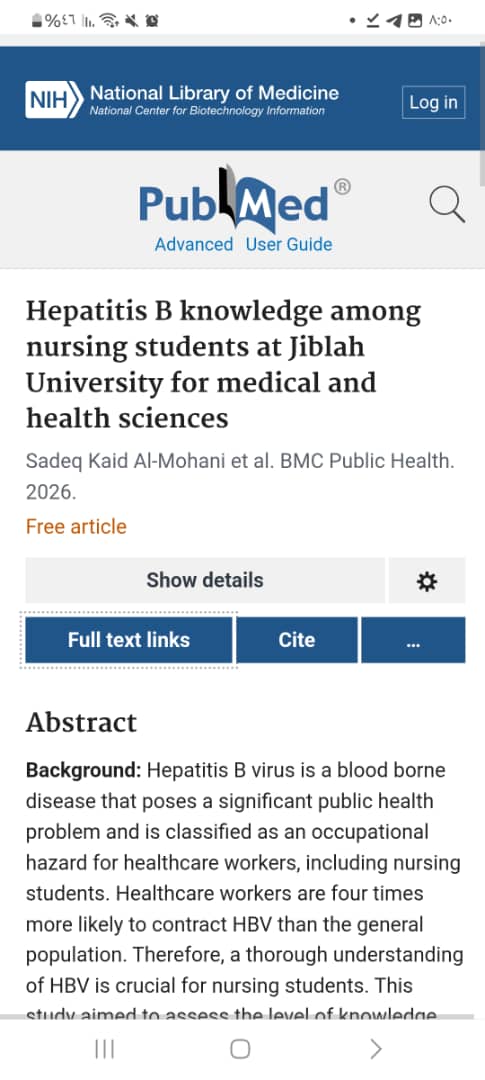The image size is (485, 1080).
Task: Expand Show details section
Action: pyautogui.click(x=205, y=581)
